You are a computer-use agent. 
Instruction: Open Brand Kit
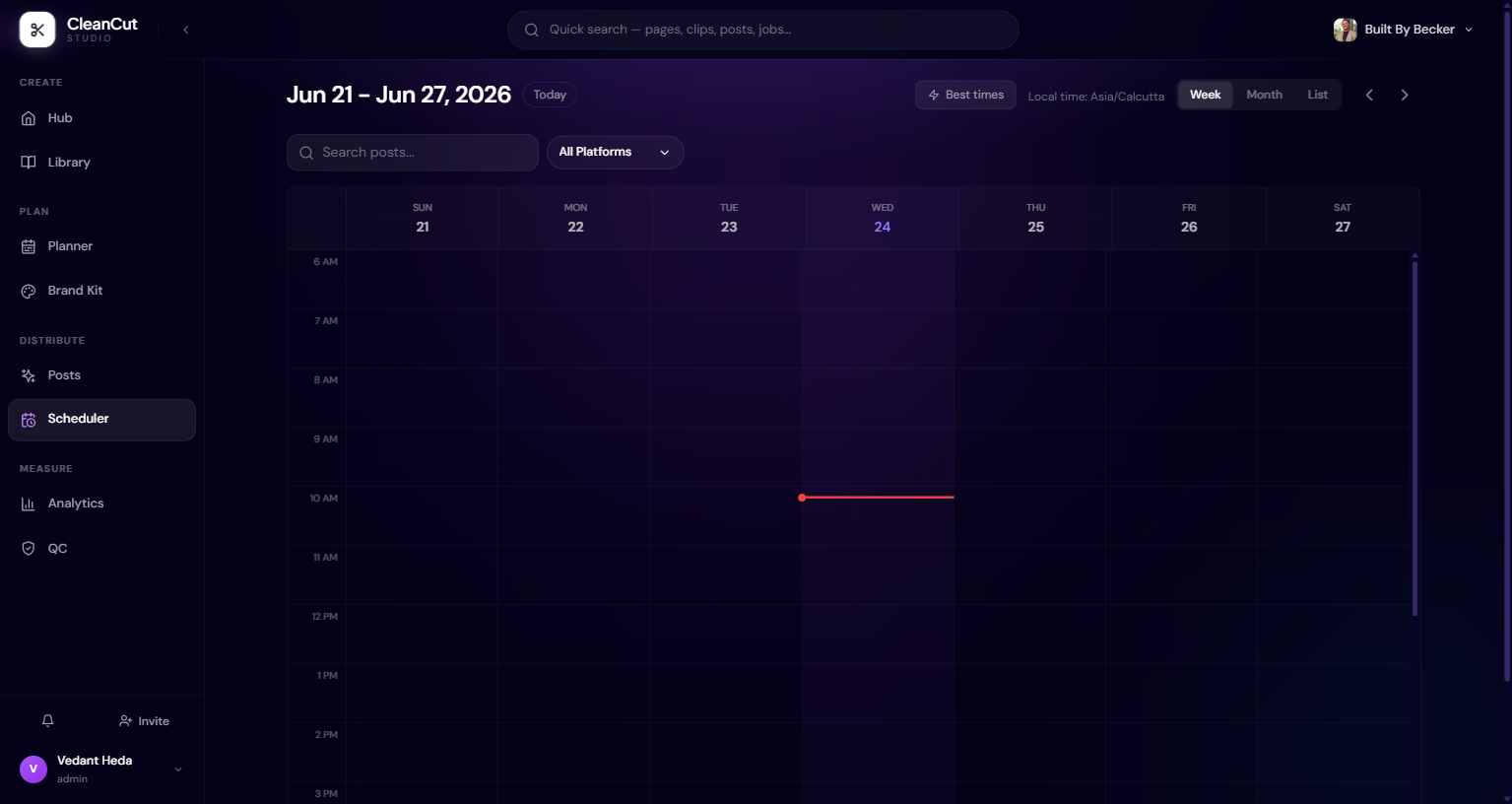(x=101, y=291)
